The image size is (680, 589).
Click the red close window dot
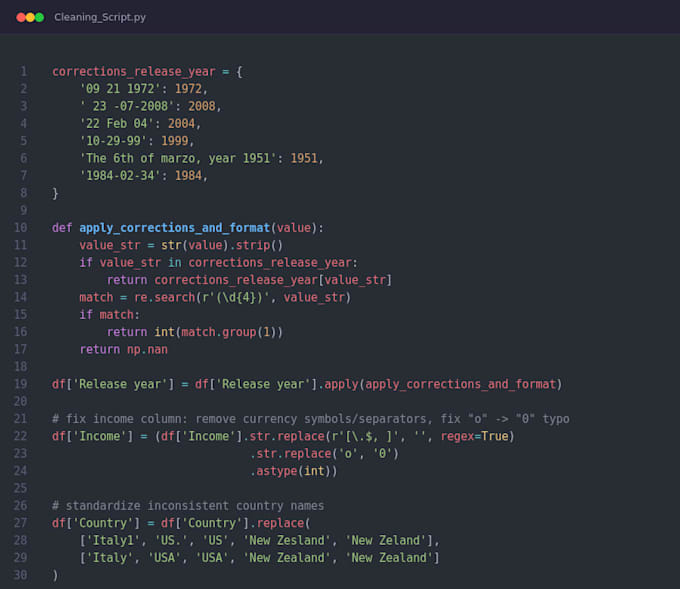[20, 17]
